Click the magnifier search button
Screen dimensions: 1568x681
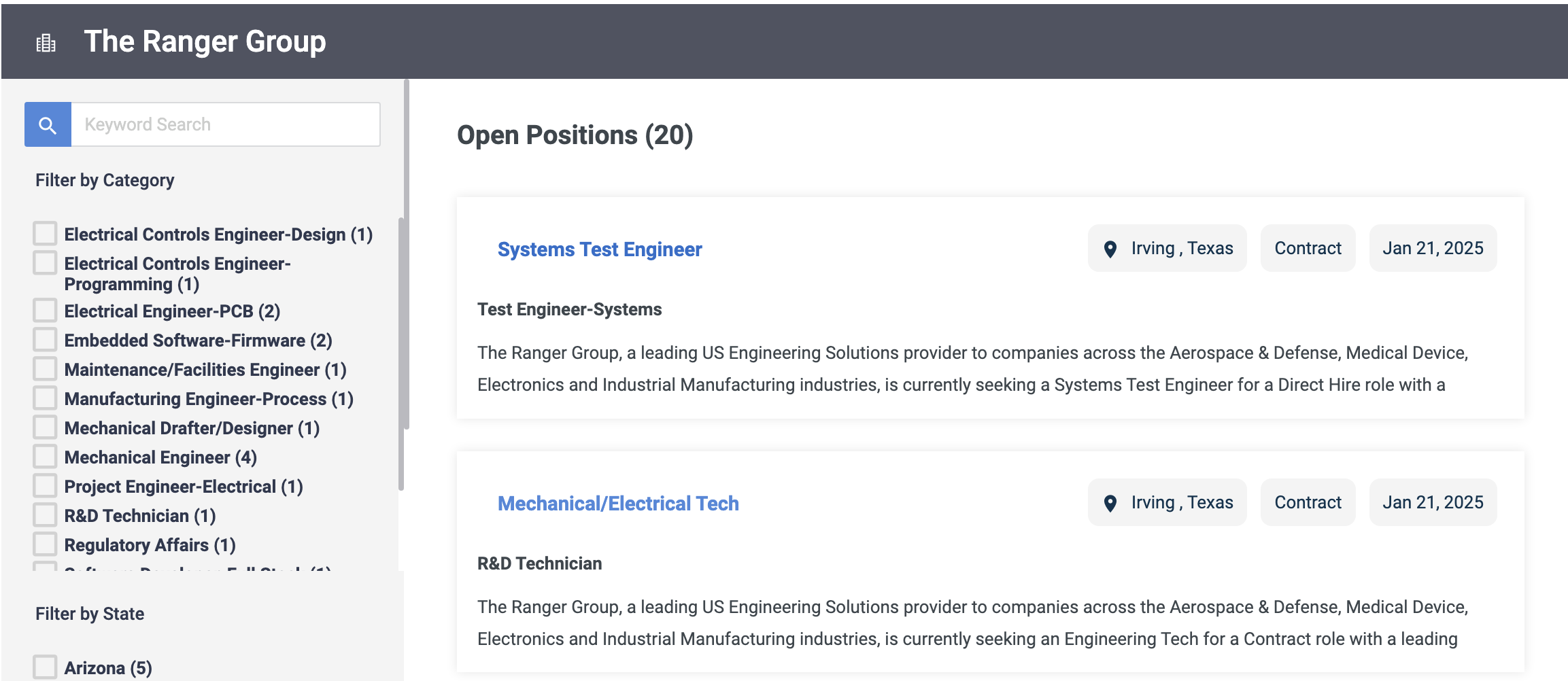48,124
